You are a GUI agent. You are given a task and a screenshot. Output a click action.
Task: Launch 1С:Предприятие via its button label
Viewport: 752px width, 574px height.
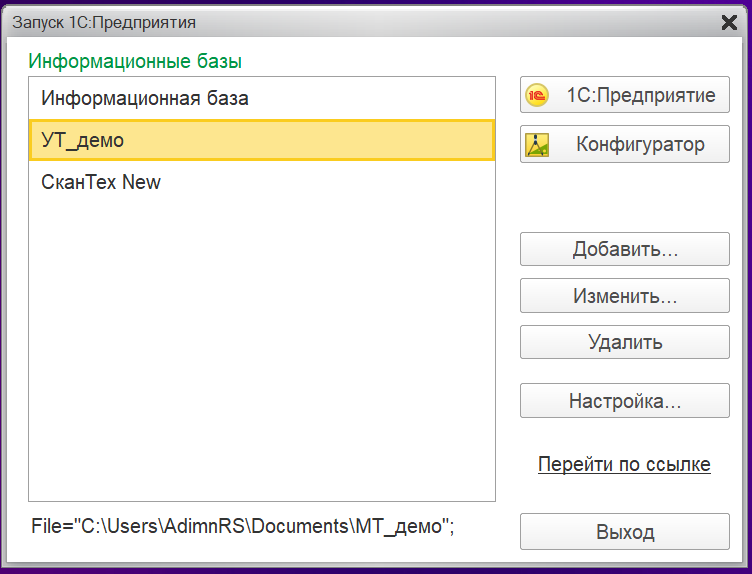[x=640, y=96]
